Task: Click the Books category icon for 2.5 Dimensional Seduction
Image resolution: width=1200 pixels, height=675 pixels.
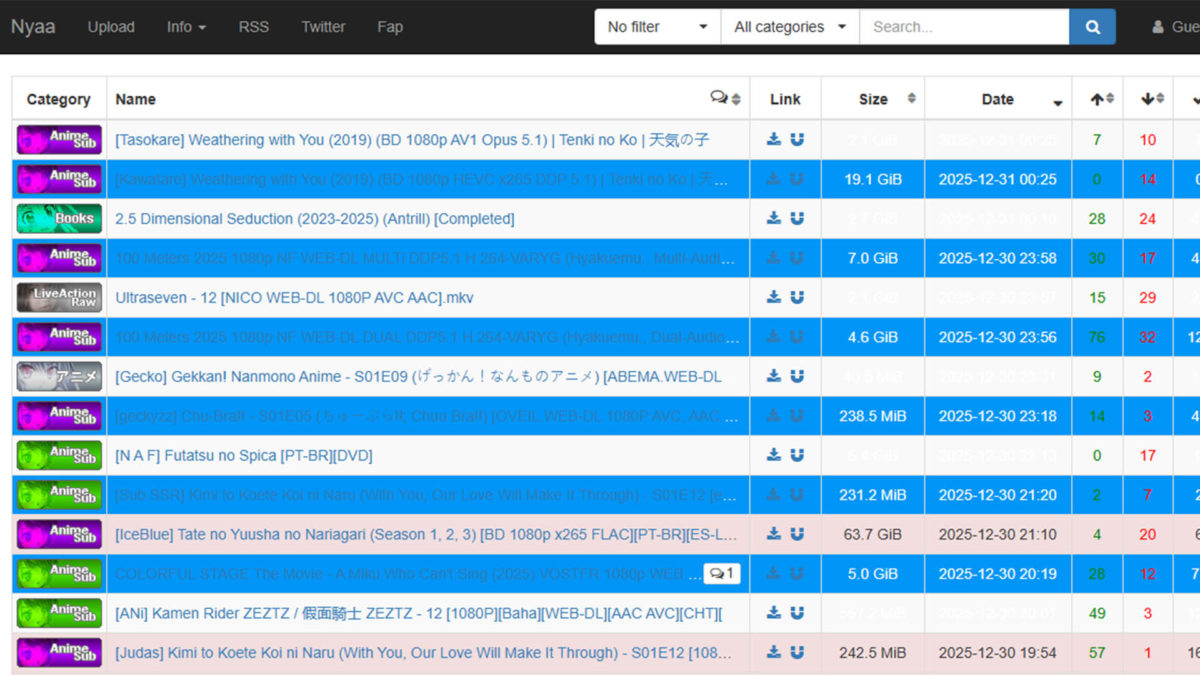Action: coord(59,218)
